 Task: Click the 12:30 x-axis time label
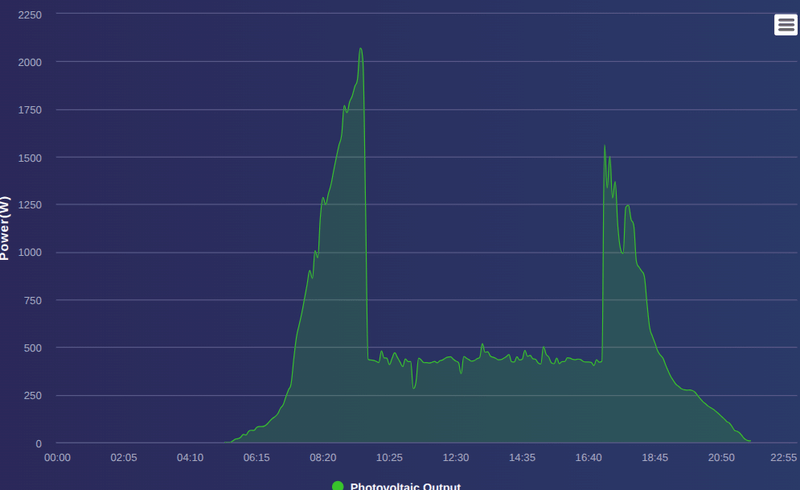(456, 457)
